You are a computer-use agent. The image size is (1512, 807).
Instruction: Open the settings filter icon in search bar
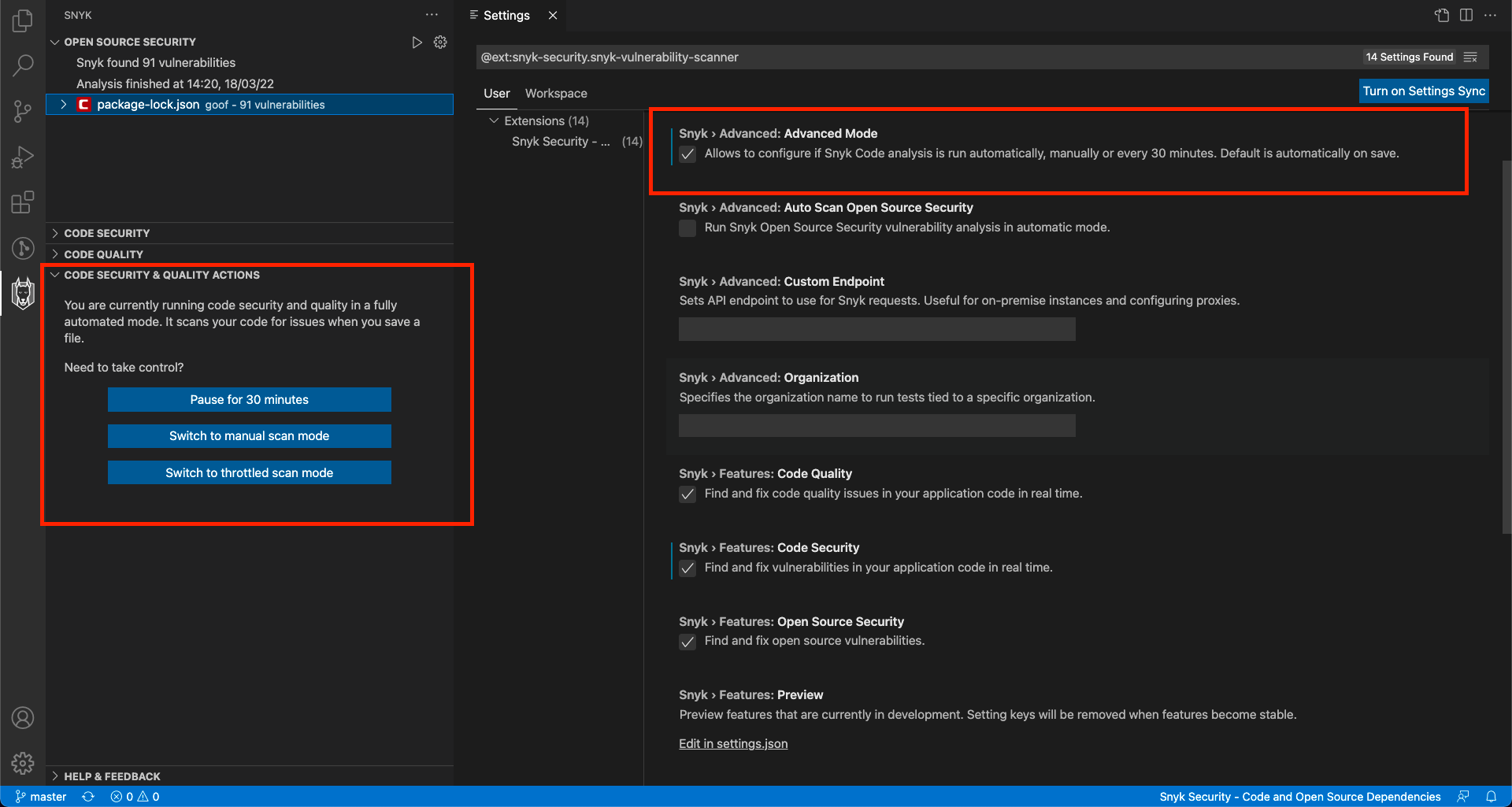pos(1470,57)
